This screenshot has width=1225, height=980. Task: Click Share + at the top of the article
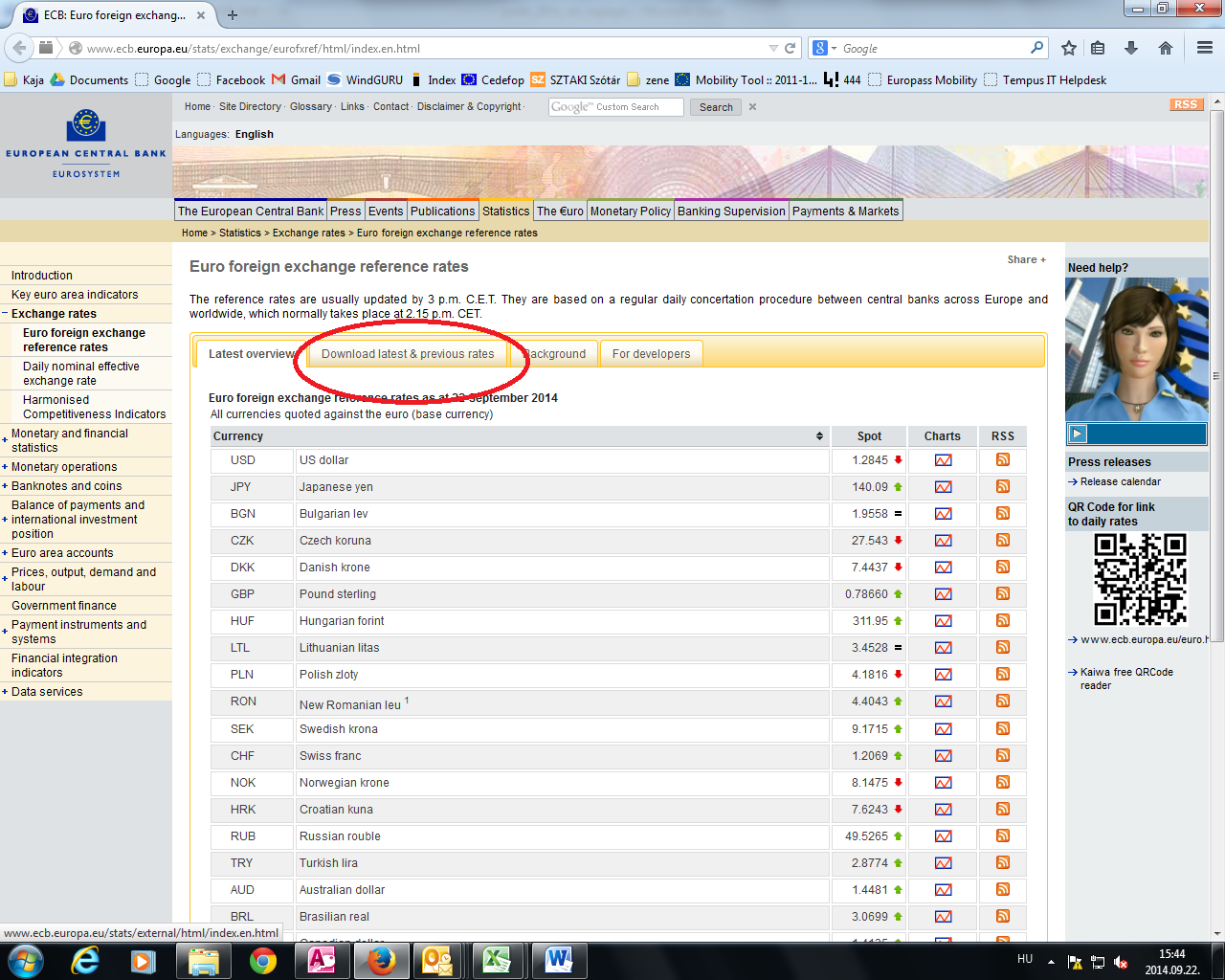click(1026, 260)
